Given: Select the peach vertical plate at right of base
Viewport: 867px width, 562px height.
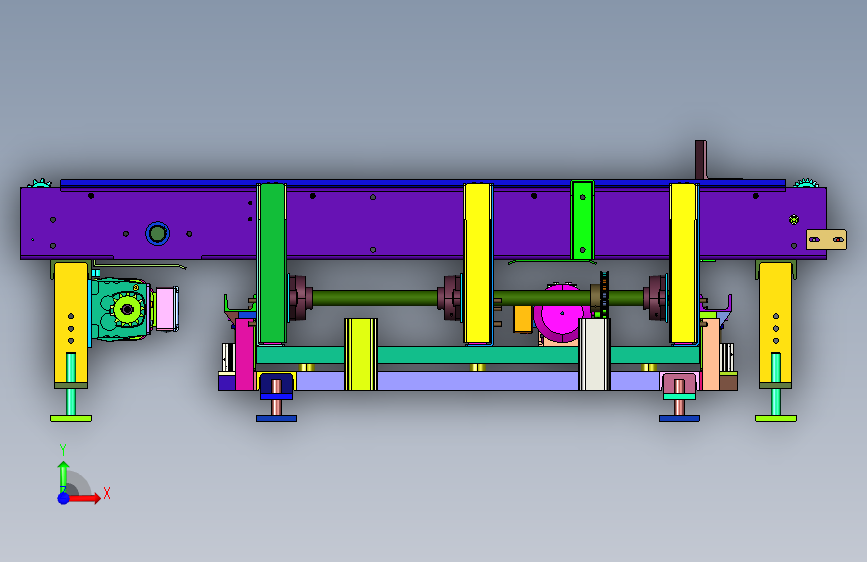Looking at the screenshot, I should coord(711,354).
